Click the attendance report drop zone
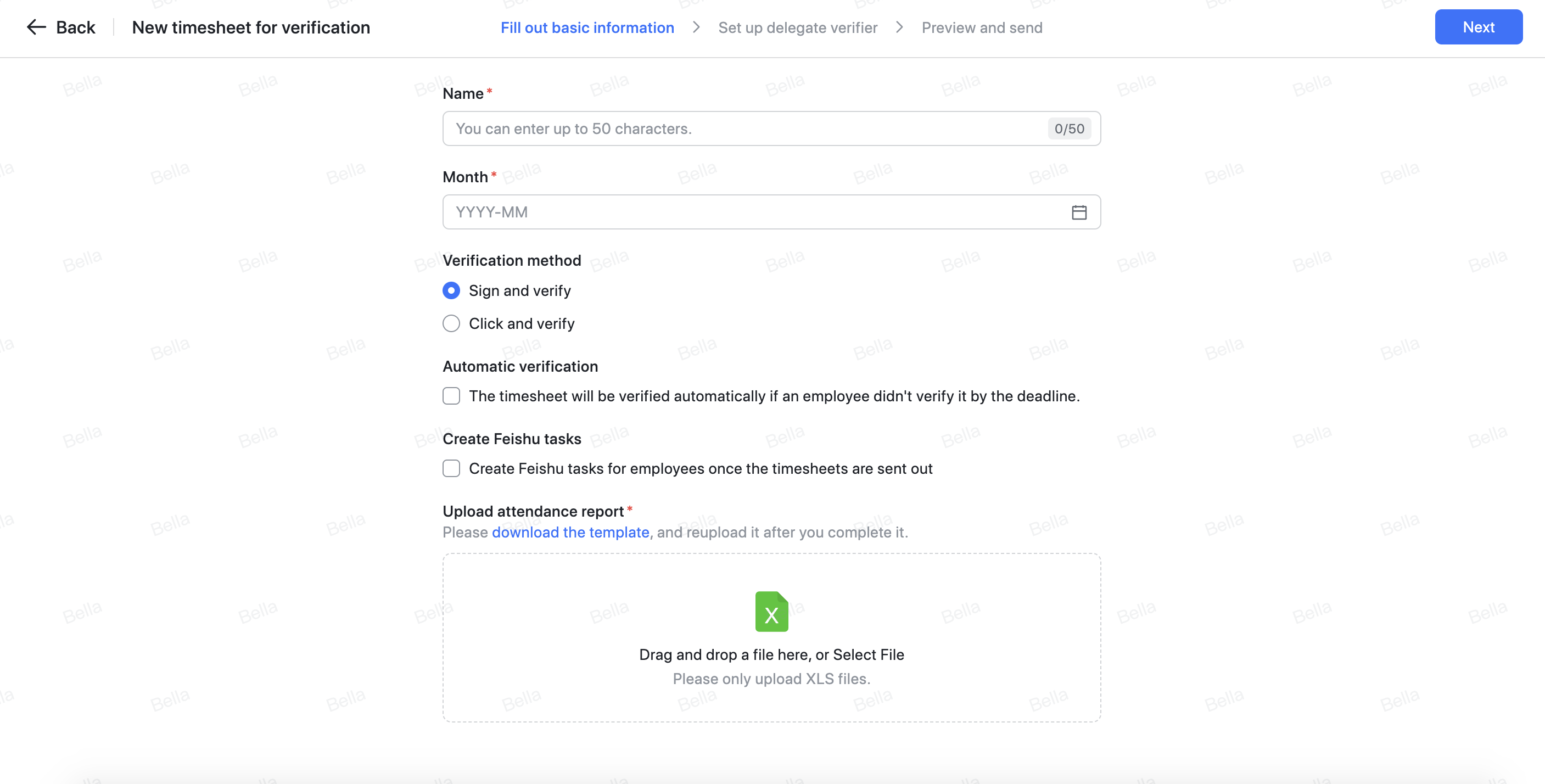Image resolution: width=1545 pixels, height=784 pixels. [x=771, y=637]
